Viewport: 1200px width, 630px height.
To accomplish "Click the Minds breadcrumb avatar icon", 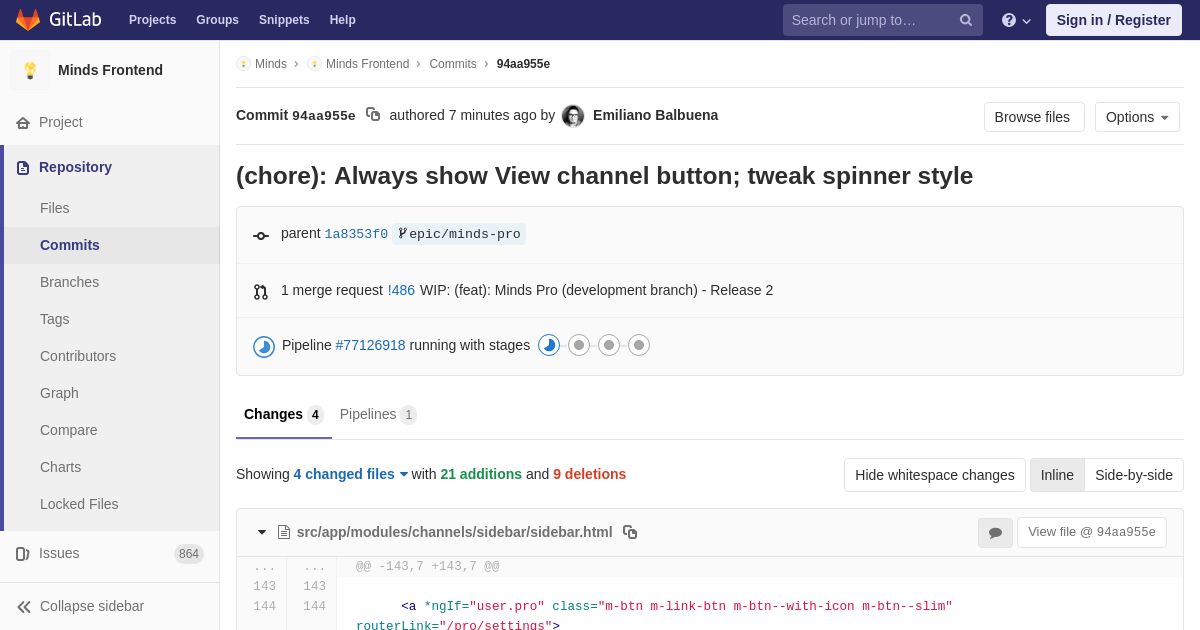I will [243, 64].
